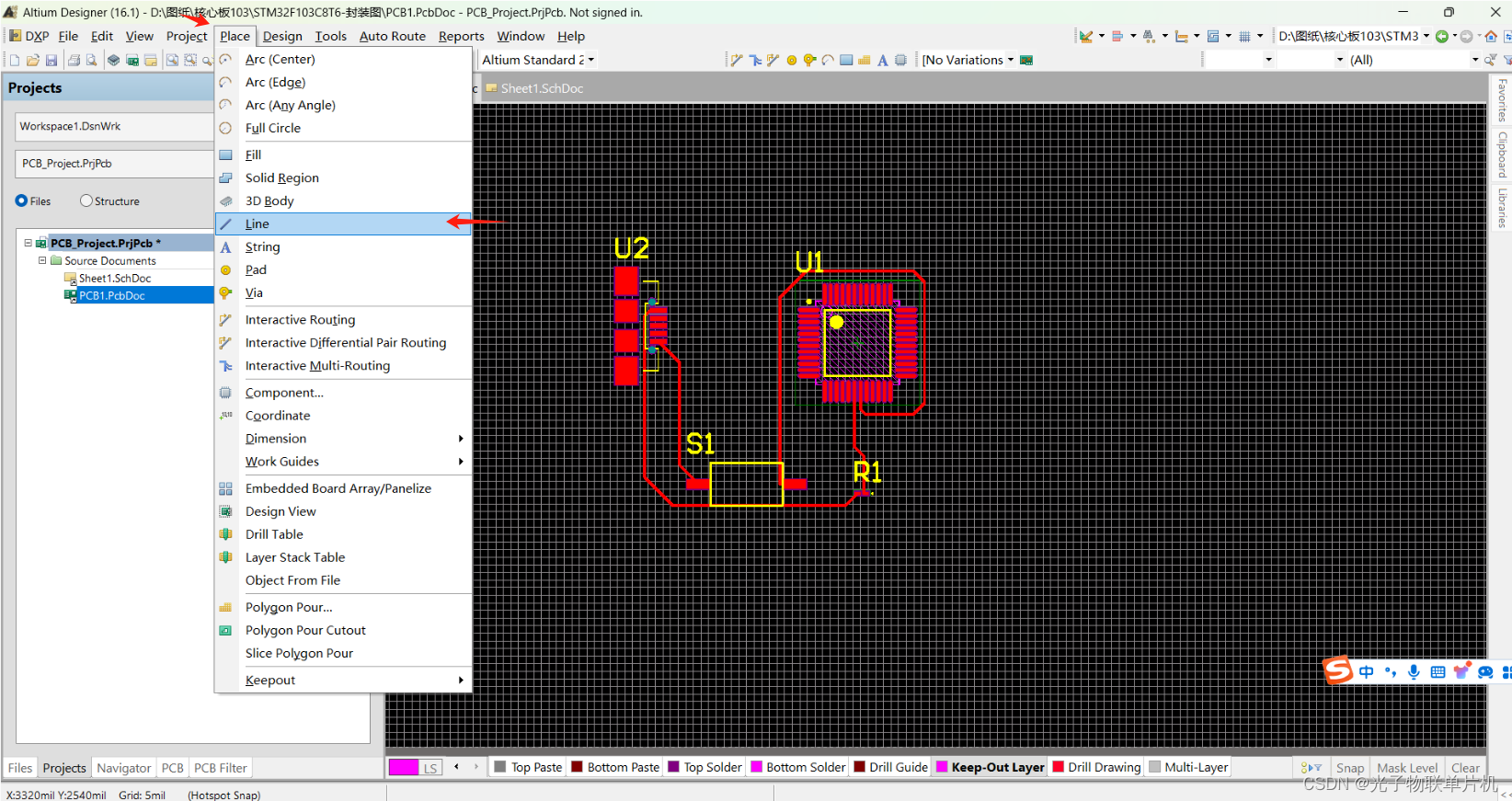Open the grid icon dropdown arrow

coord(1260,36)
